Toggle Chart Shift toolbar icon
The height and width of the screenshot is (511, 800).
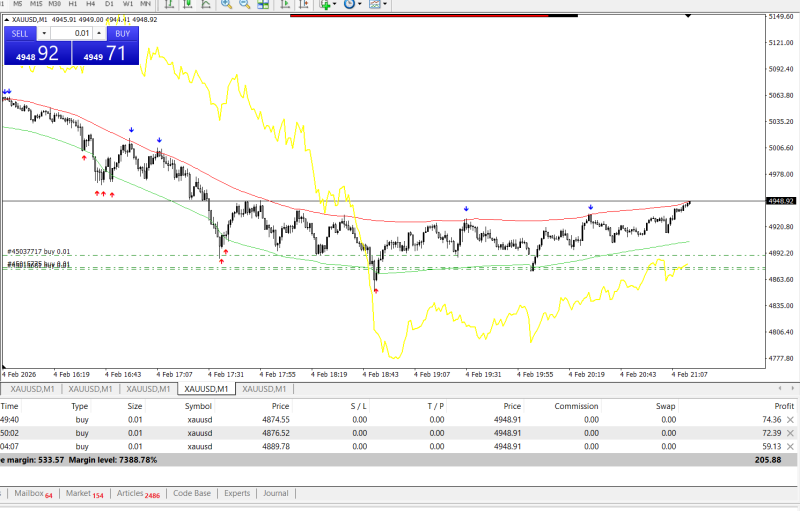point(304,4)
